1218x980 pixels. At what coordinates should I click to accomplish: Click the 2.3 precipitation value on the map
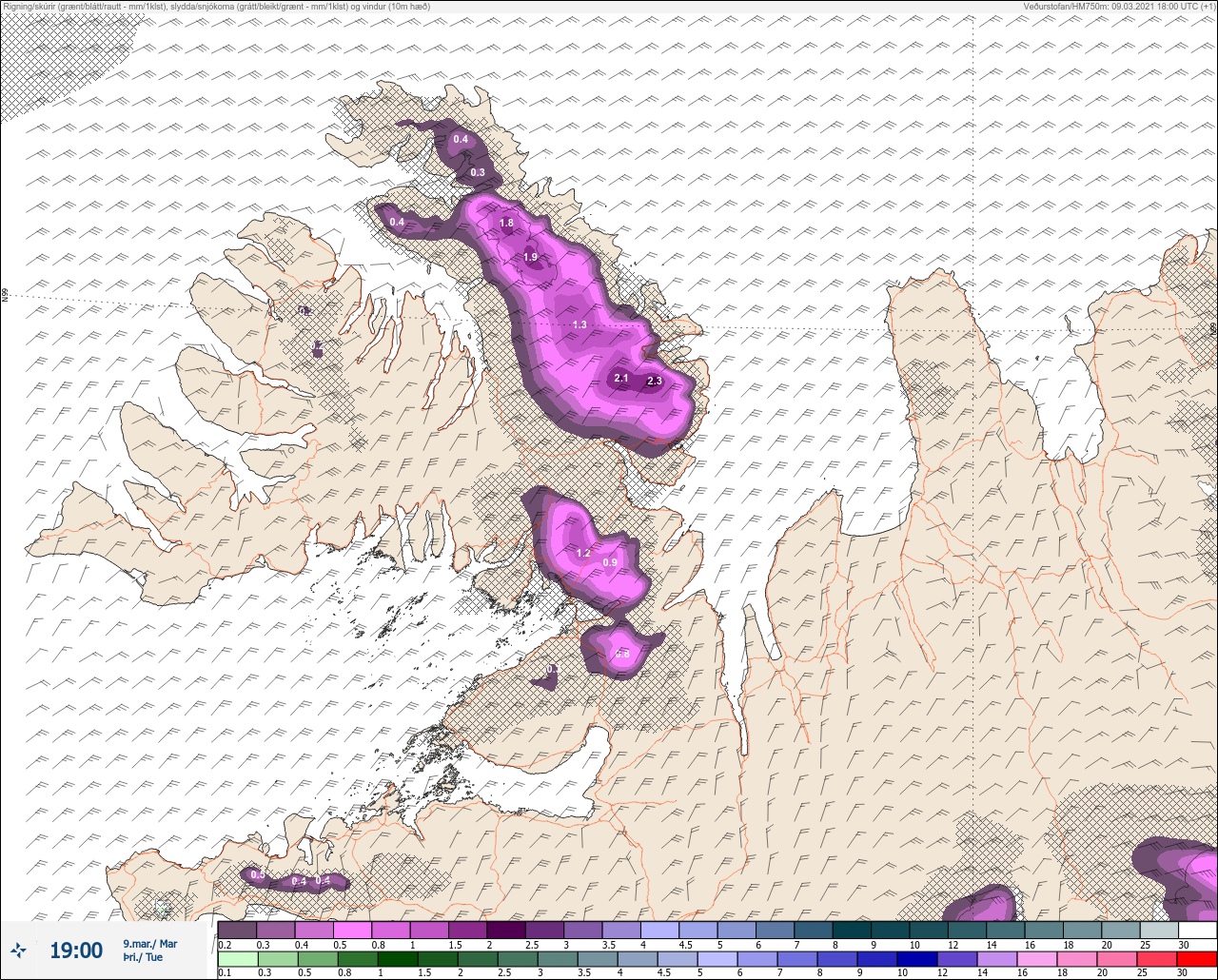[654, 382]
